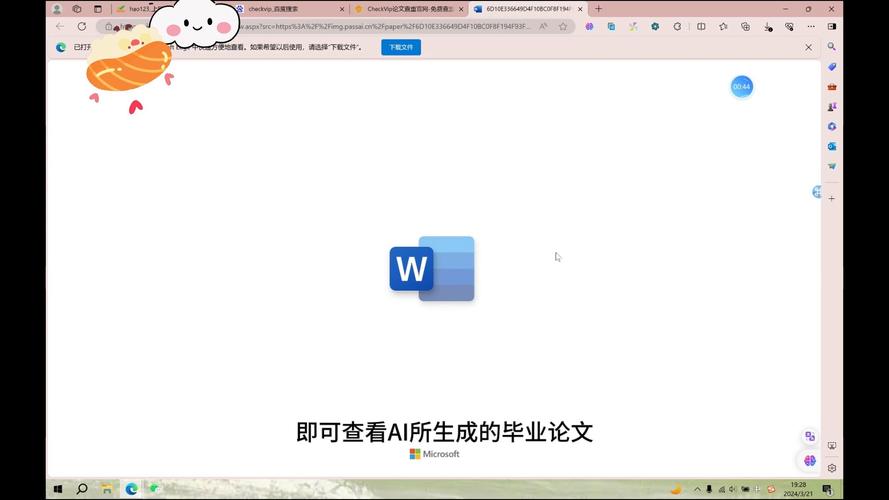Close the checkvip 百度搜索 tab
Image resolution: width=889 pixels, height=500 pixels.
pyautogui.click(x=342, y=9)
